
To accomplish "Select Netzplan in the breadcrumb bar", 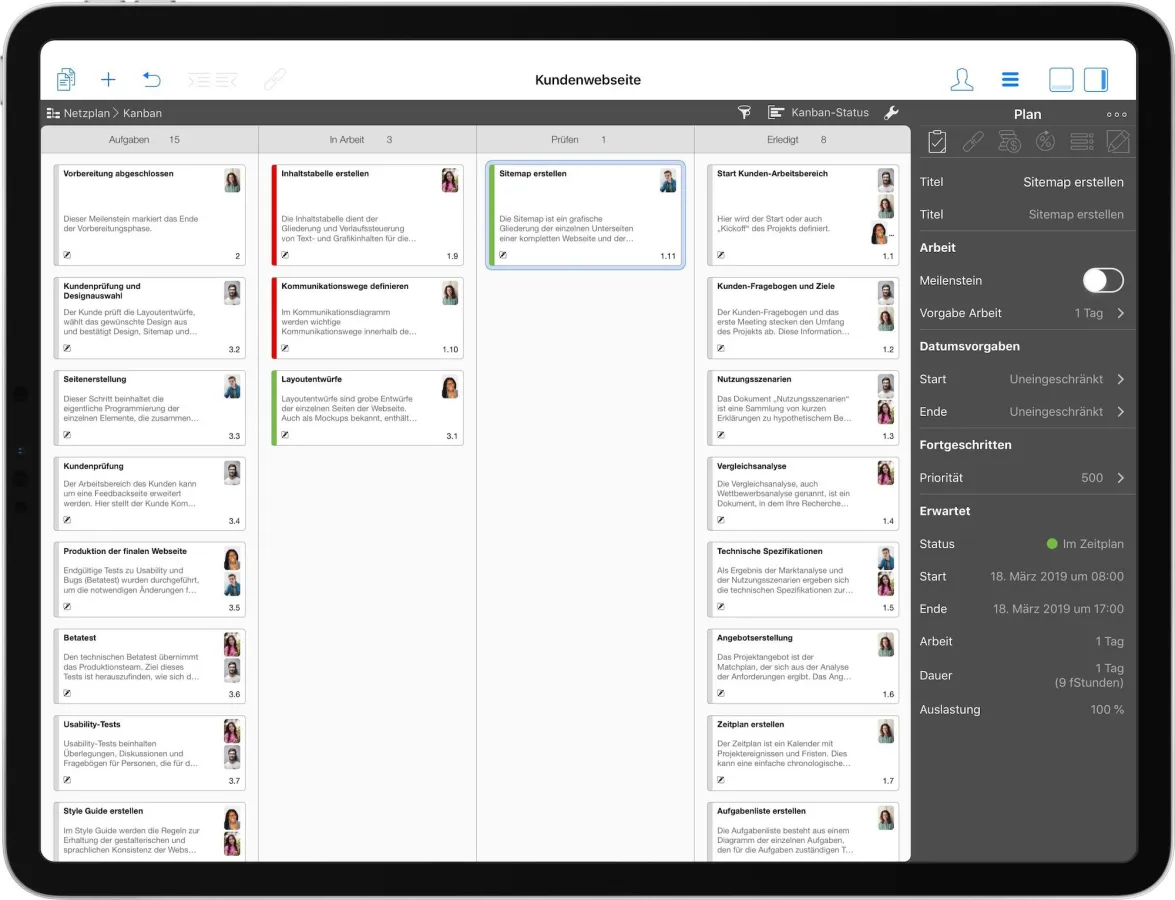I will (87, 113).
